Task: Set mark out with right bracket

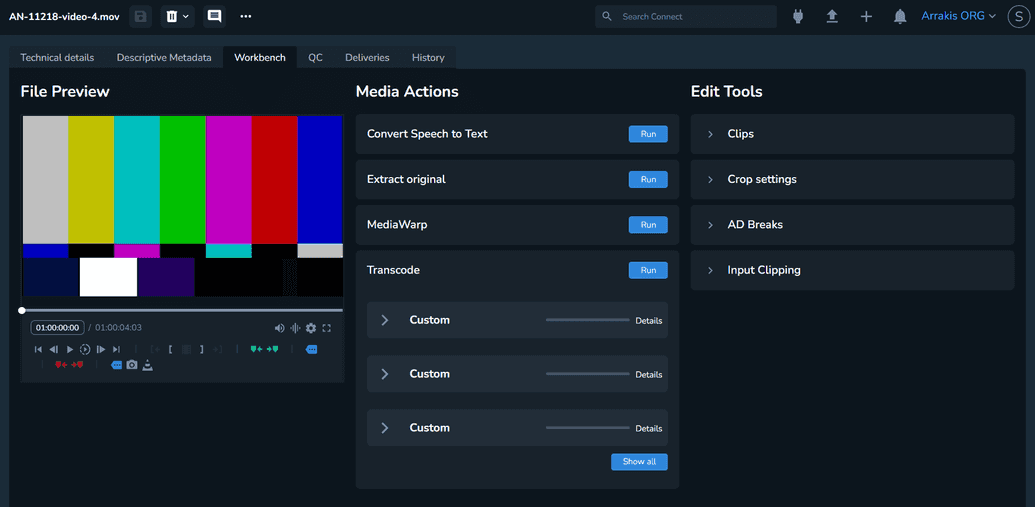Action: coord(202,349)
